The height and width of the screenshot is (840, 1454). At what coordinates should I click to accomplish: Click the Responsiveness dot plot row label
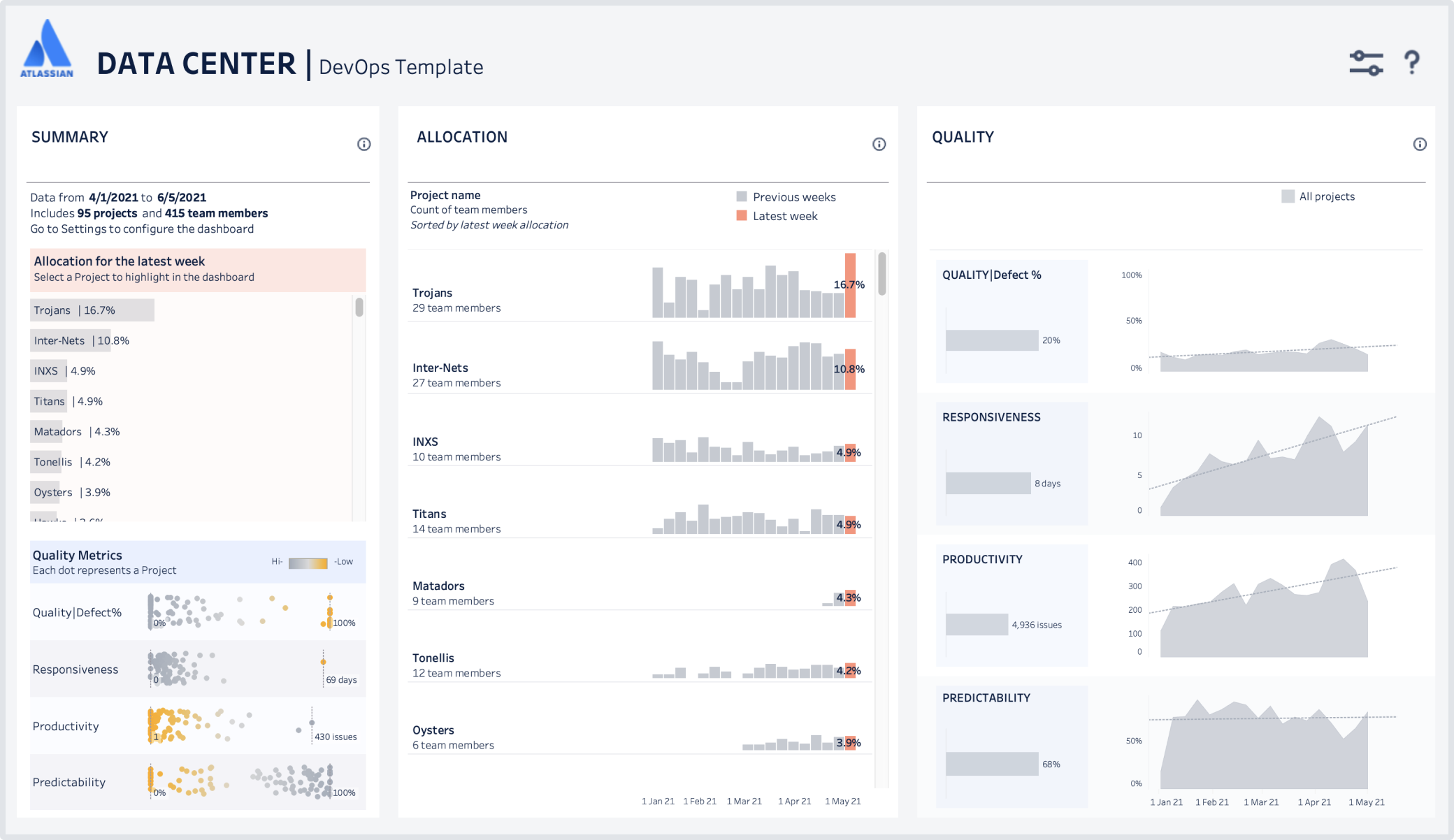click(75, 669)
